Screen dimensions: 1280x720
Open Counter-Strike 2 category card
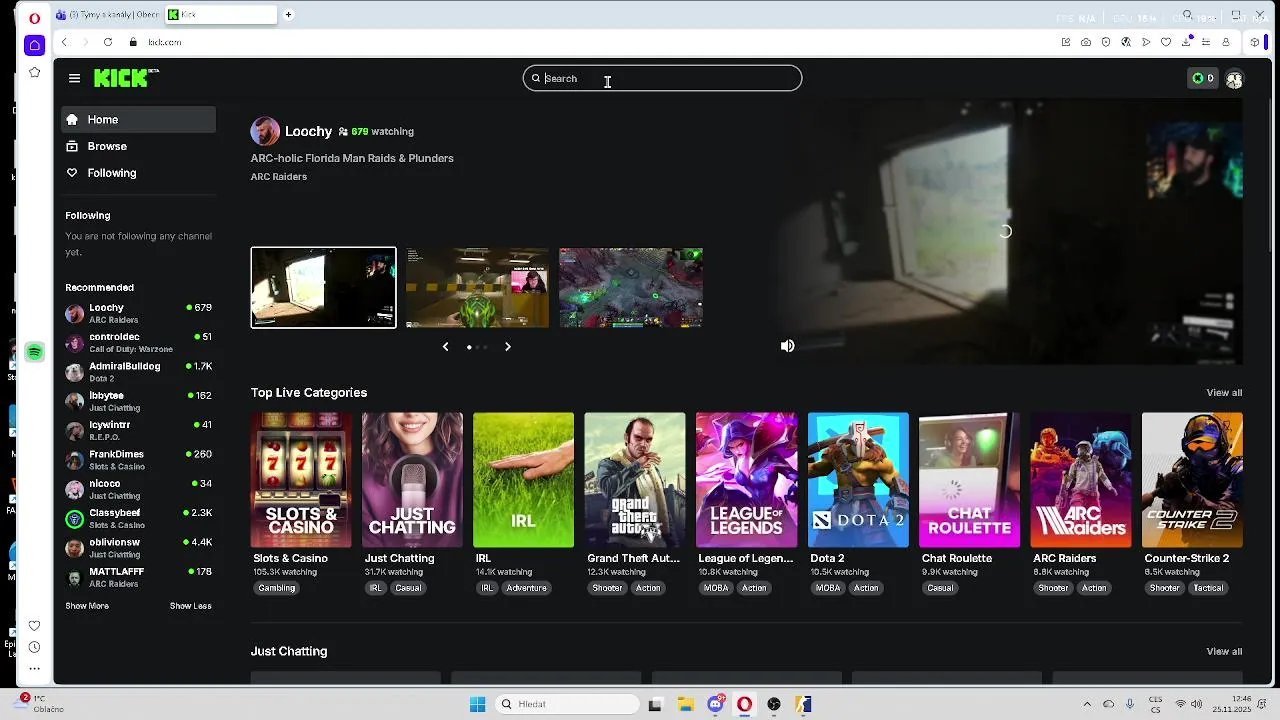(x=1192, y=480)
